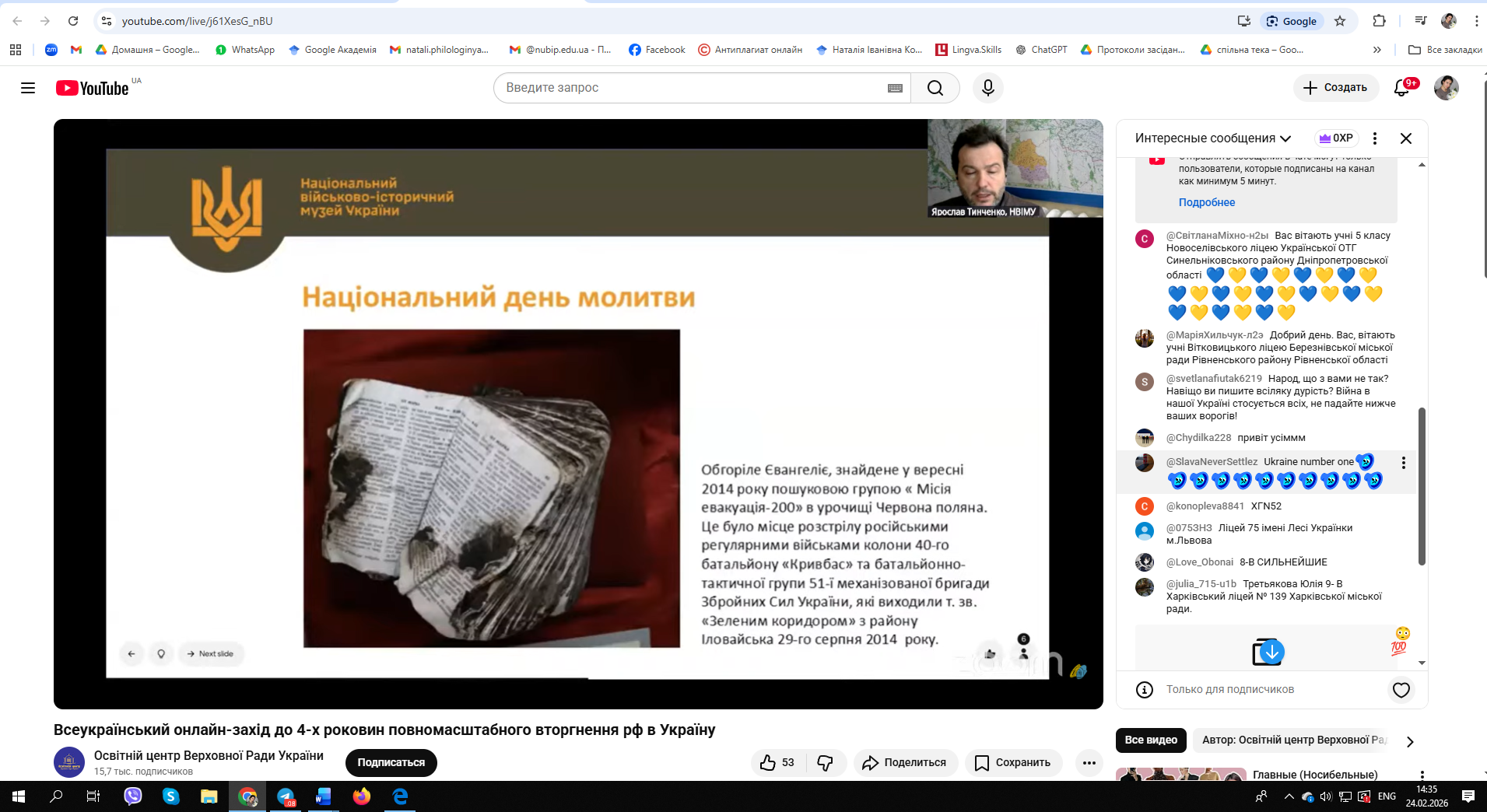Switch keyboard language ENG indicator
Screen dimensions: 1487x812
pyautogui.click(x=1387, y=796)
